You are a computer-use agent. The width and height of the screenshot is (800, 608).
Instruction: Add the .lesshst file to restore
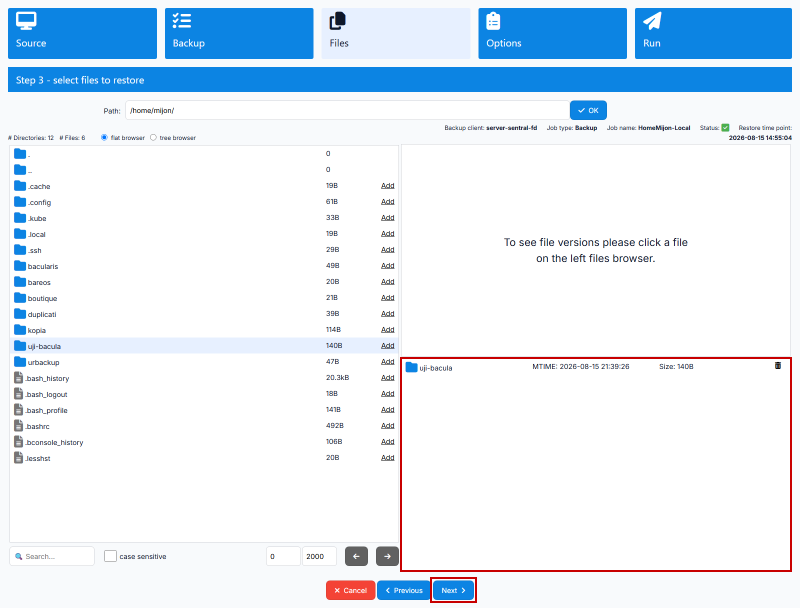click(388, 458)
